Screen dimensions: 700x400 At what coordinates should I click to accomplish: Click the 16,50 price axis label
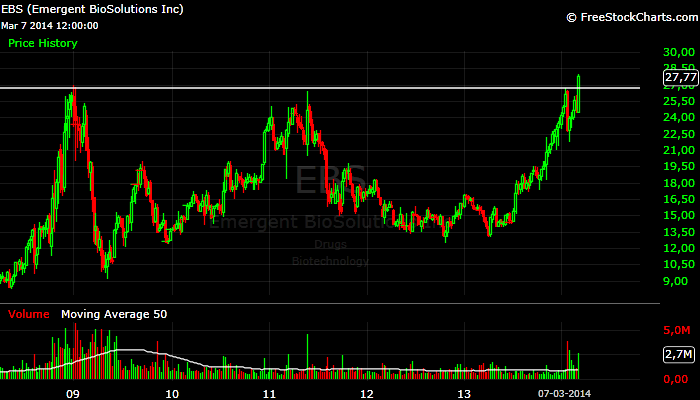pyautogui.click(x=679, y=199)
